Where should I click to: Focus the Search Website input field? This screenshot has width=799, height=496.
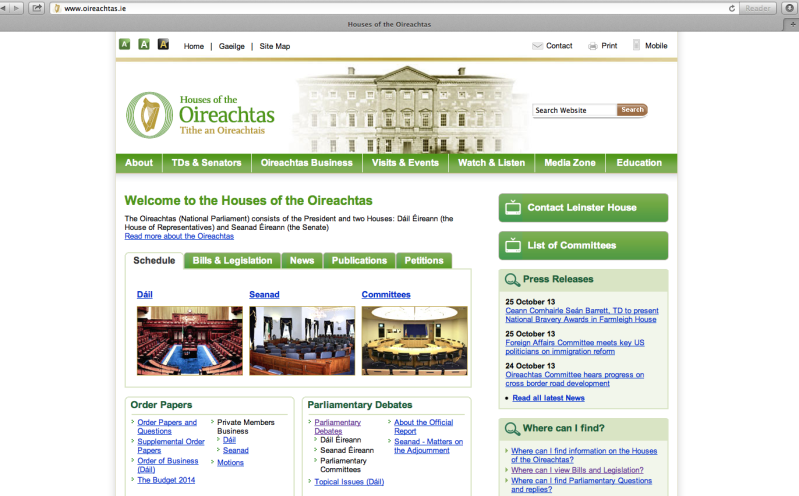click(574, 110)
